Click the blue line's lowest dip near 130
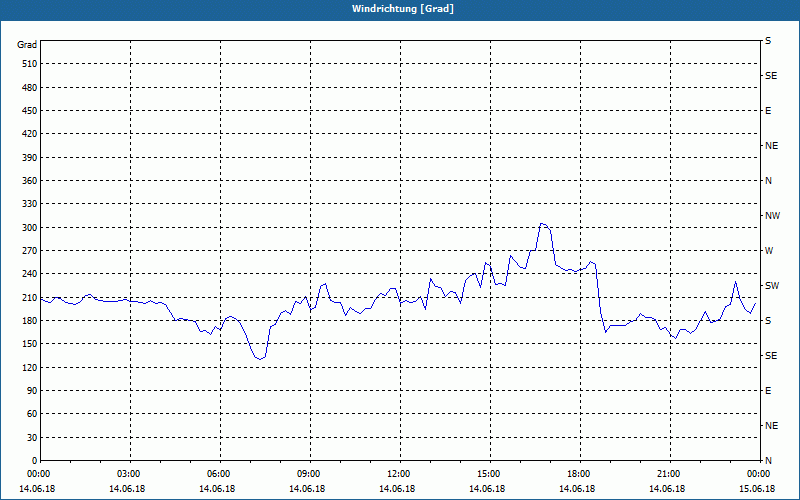 pos(260,359)
